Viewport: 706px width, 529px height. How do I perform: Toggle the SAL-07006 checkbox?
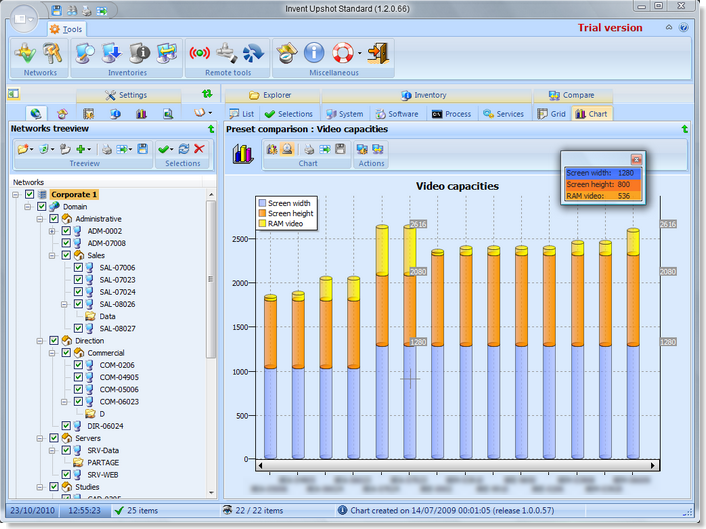coord(78,267)
